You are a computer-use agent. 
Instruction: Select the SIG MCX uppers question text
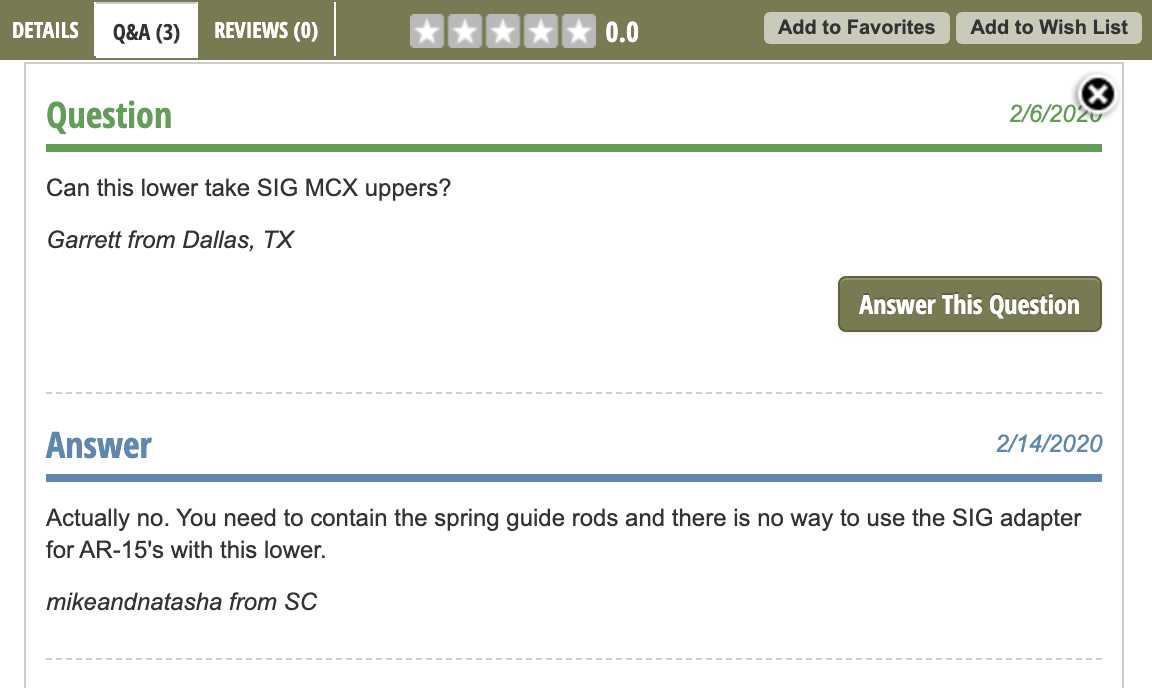tap(248, 188)
